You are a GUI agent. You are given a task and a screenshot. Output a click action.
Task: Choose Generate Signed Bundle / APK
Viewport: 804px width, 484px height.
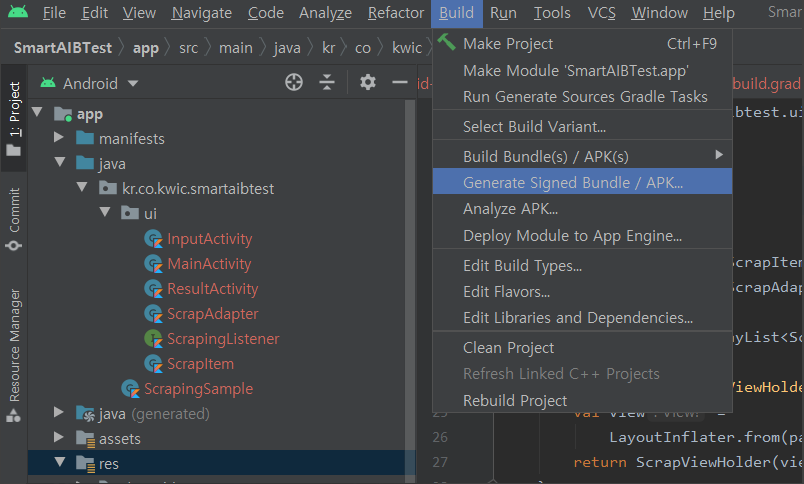click(582, 182)
